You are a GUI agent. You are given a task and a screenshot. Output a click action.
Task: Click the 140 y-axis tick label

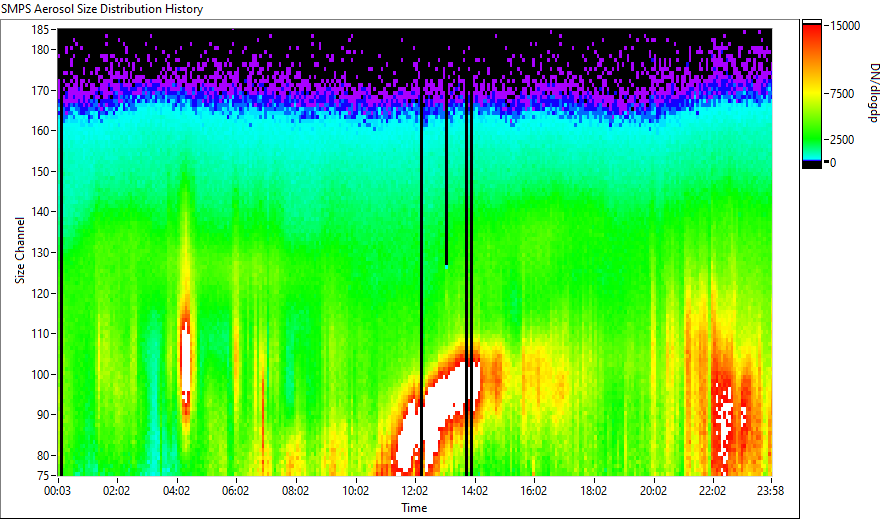pyautogui.click(x=39, y=212)
